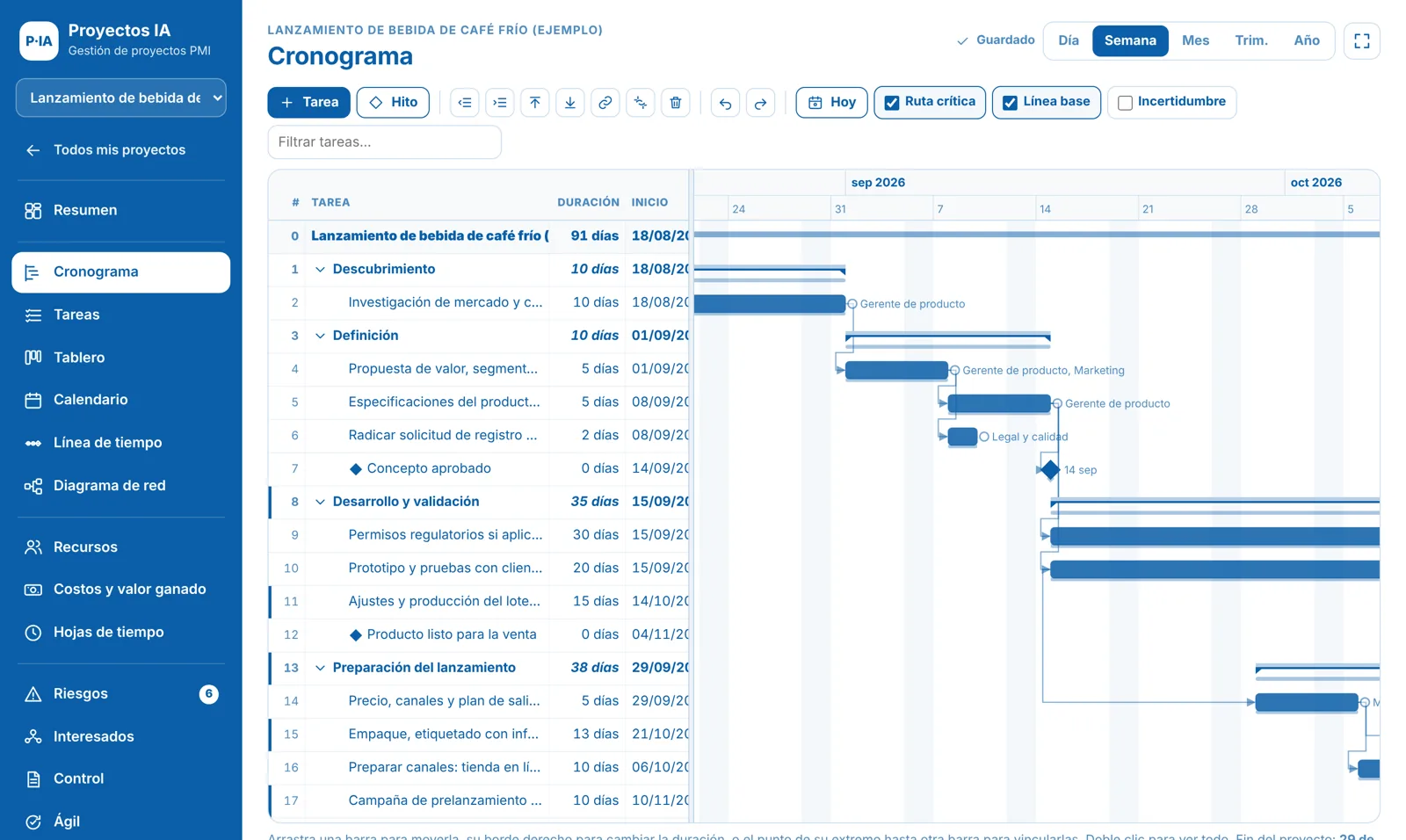Click the indent task icon
This screenshot has height=840, width=1406.
500,103
